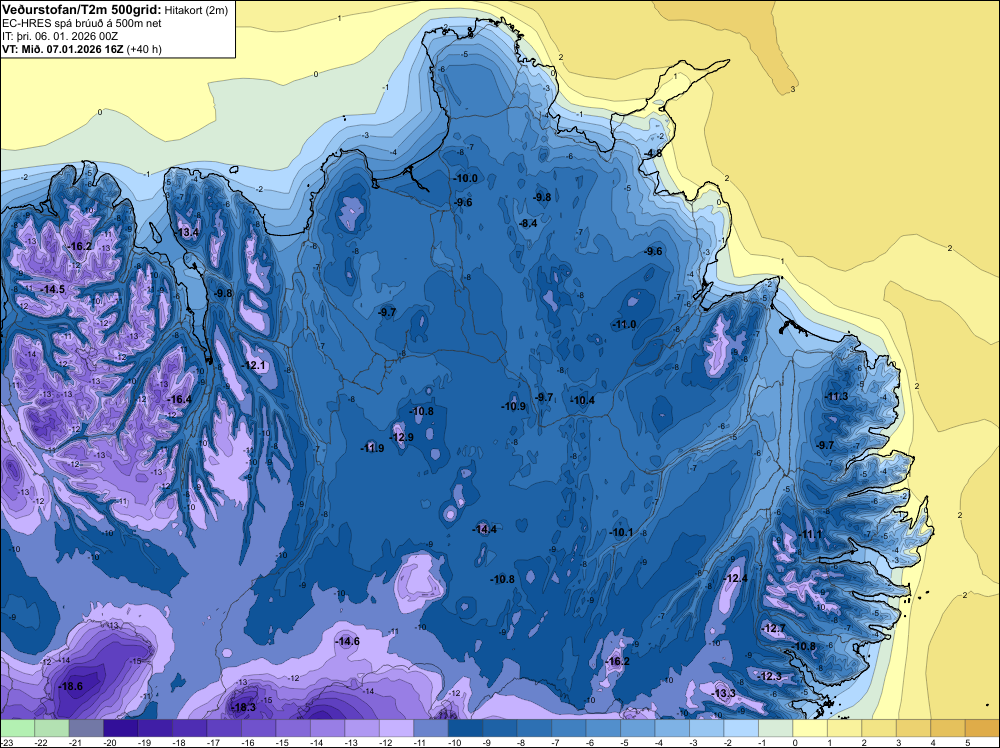Click the -18.3 temperature value
1000x748 pixels.
[x=243, y=707]
